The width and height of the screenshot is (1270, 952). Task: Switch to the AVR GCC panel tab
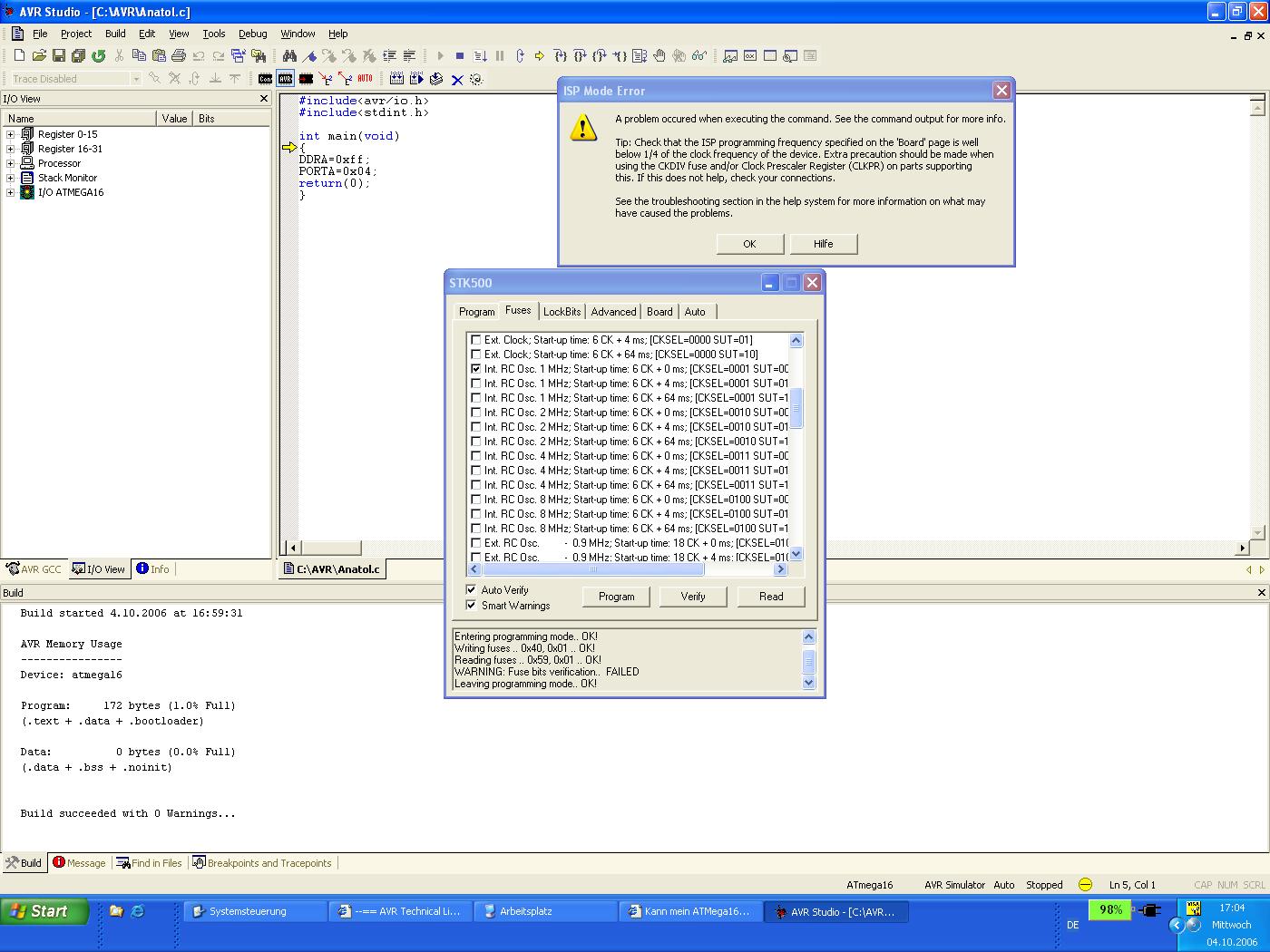pyautogui.click(x=34, y=569)
